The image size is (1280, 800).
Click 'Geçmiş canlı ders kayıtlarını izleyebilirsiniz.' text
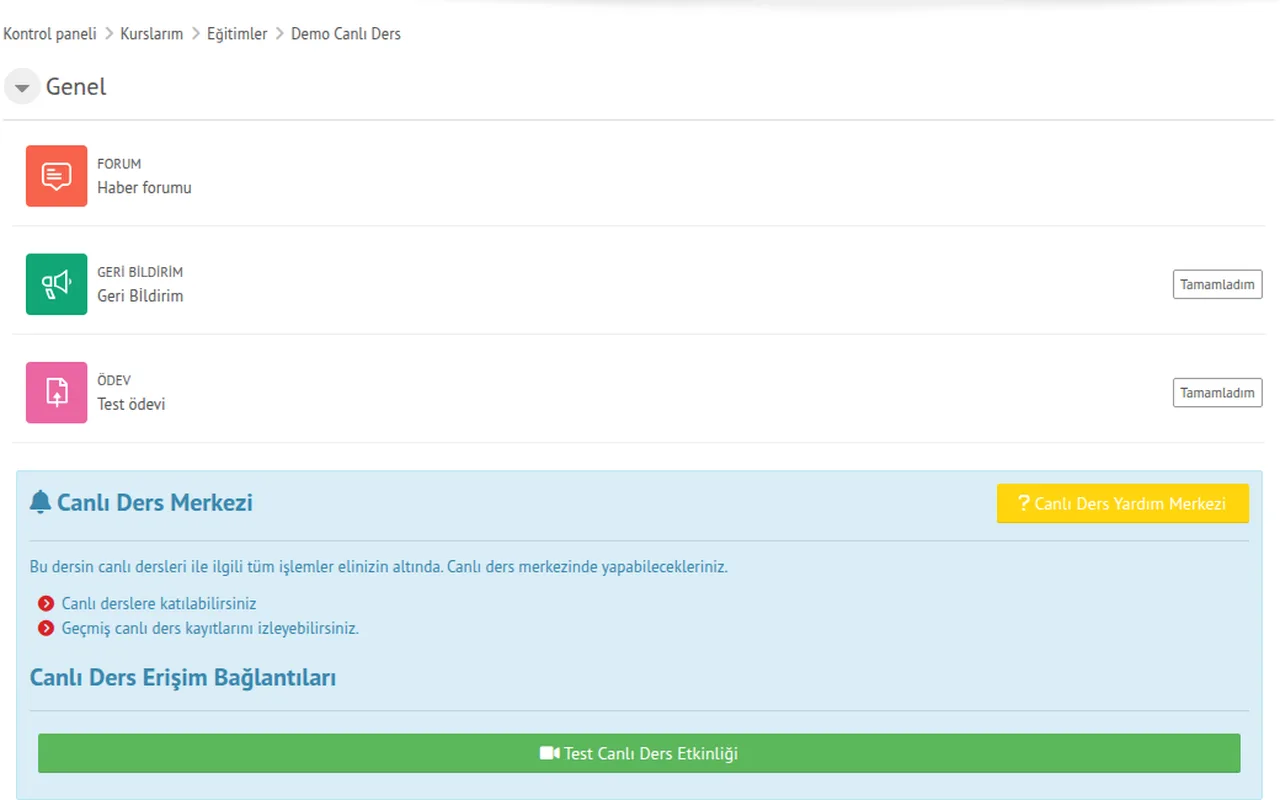point(210,629)
